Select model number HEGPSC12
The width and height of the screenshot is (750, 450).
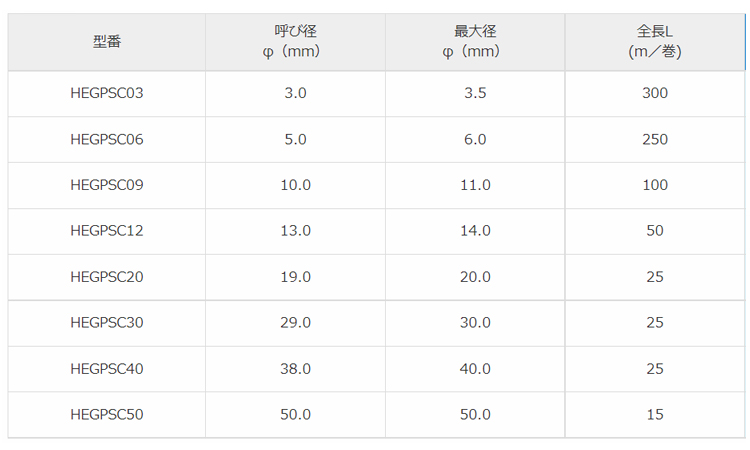pyautogui.click(x=107, y=231)
